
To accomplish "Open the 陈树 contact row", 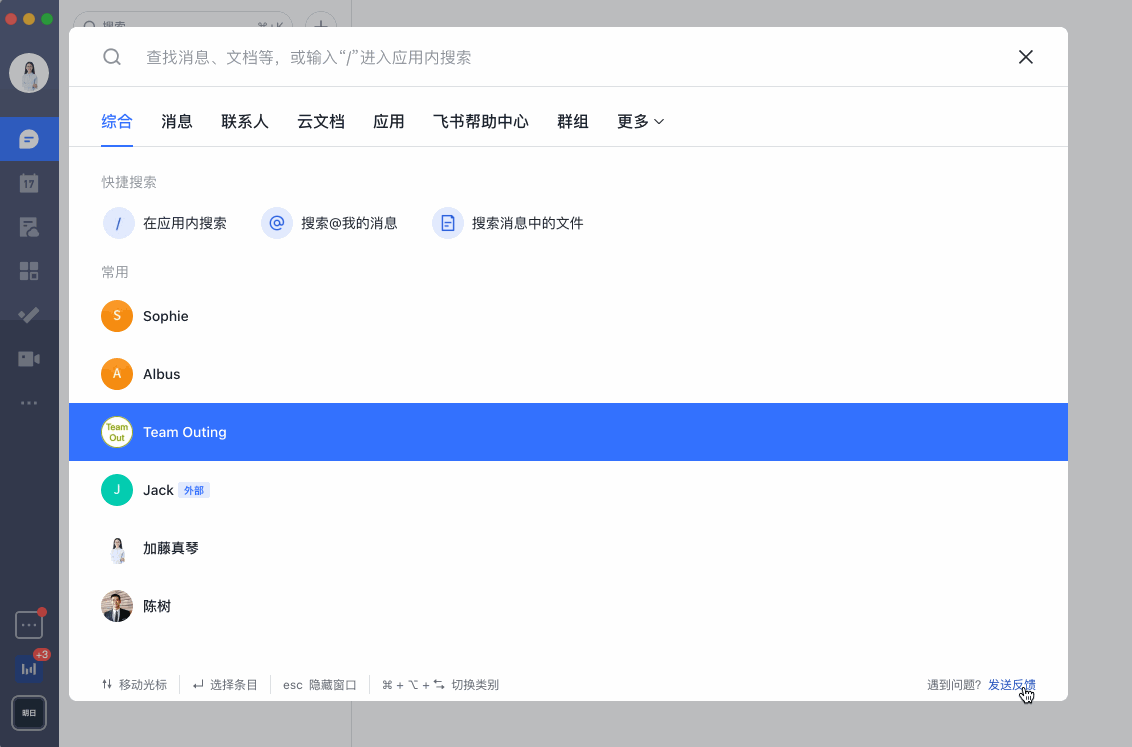I will pos(568,606).
